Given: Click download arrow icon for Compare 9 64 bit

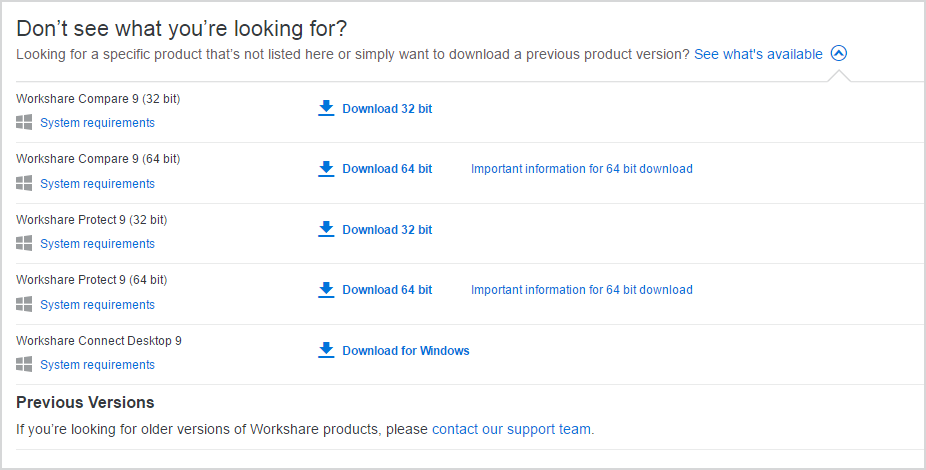Looking at the screenshot, I should point(326,168).
